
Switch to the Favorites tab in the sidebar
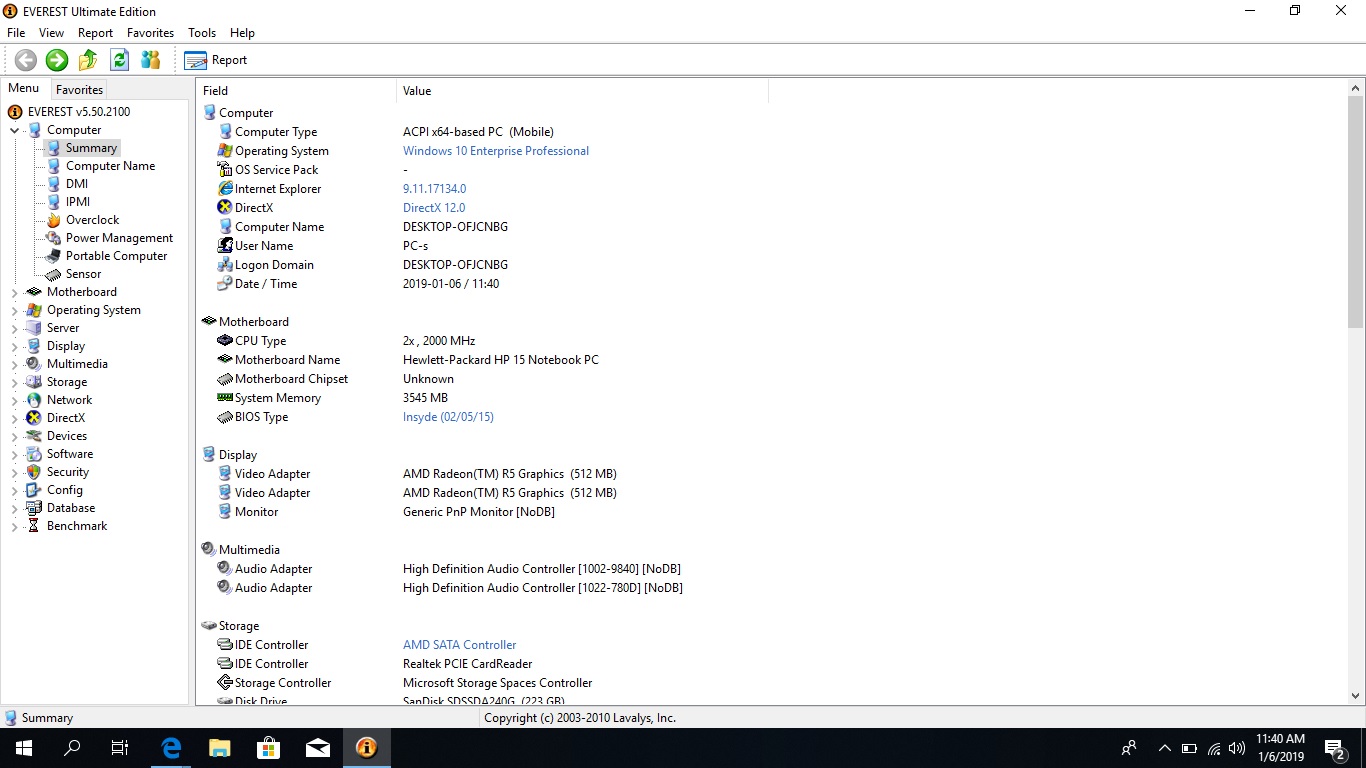[x=79, y=89]
